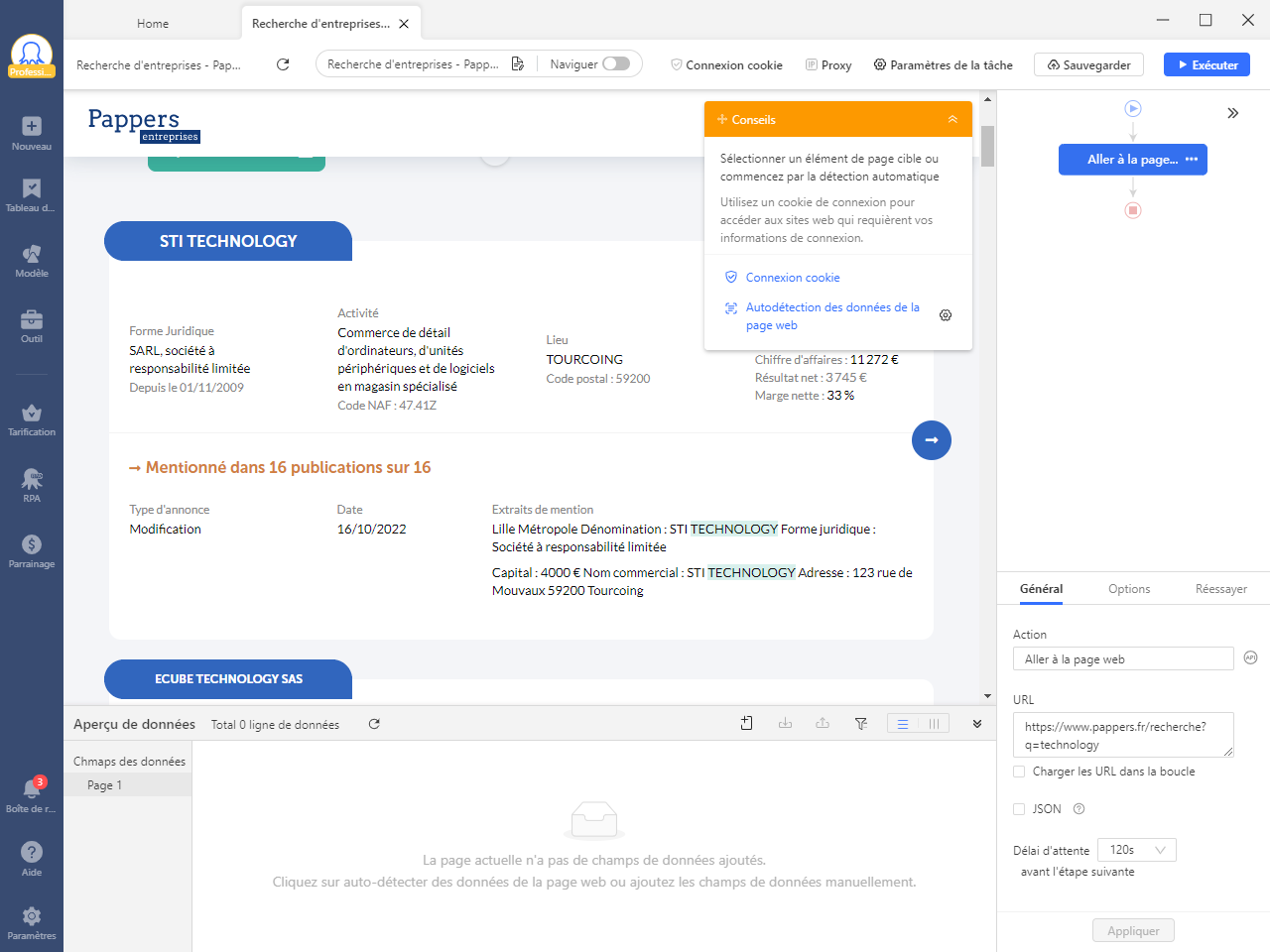Collapse the workflow panel with double arrow
The width and height of the screenshot is (1270, 952).
point(1232,113)
